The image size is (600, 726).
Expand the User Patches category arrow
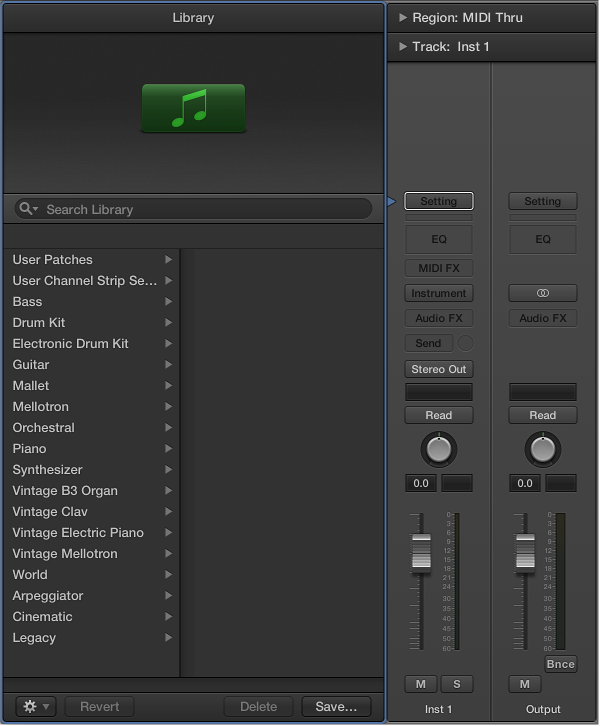tap(169, 260)
